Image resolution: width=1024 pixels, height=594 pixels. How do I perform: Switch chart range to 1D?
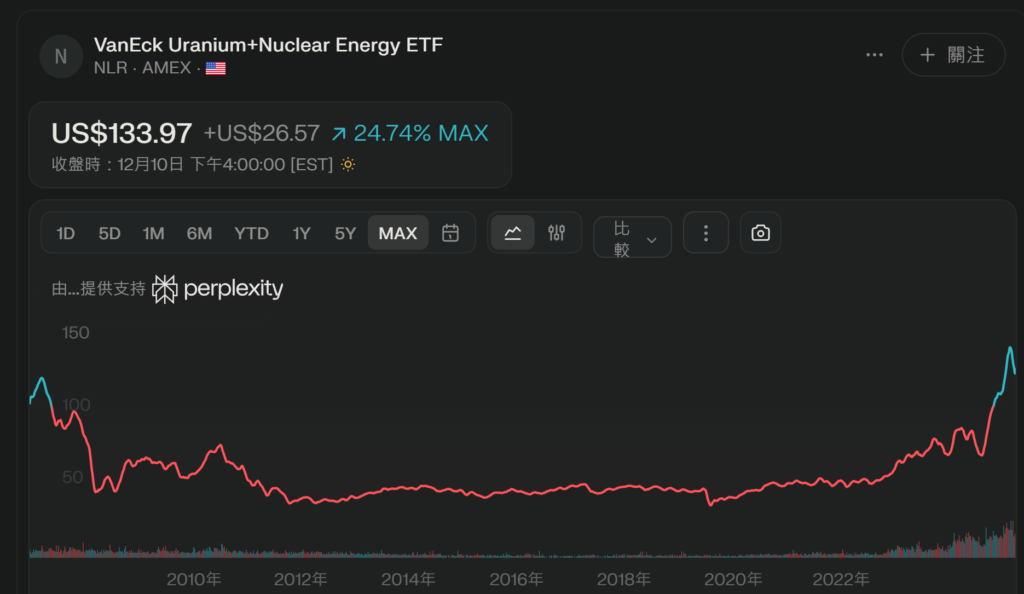pos(66,233)
